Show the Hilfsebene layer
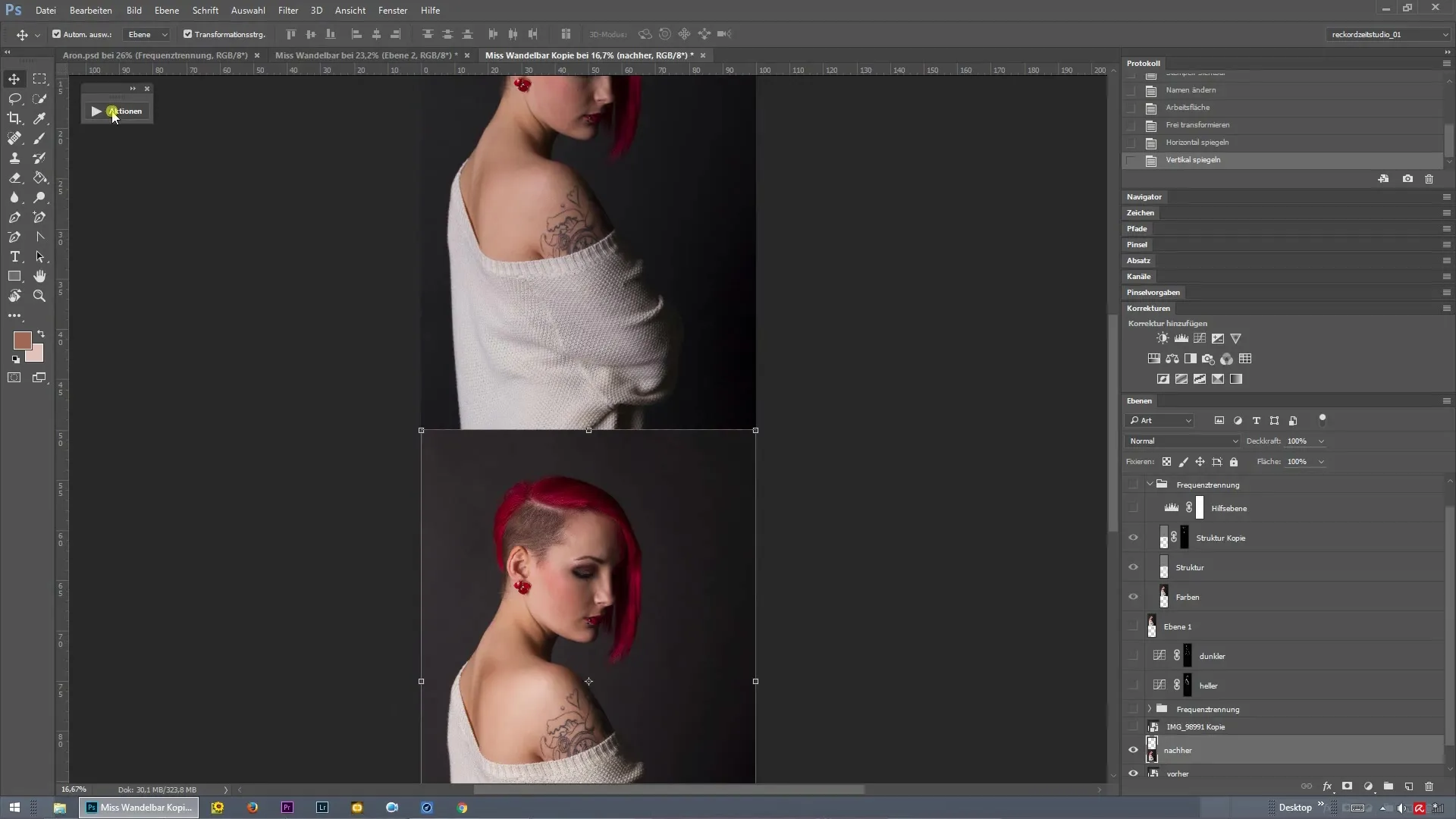The width and height of the screenshot is (1456, 819). click(1133, 508)
